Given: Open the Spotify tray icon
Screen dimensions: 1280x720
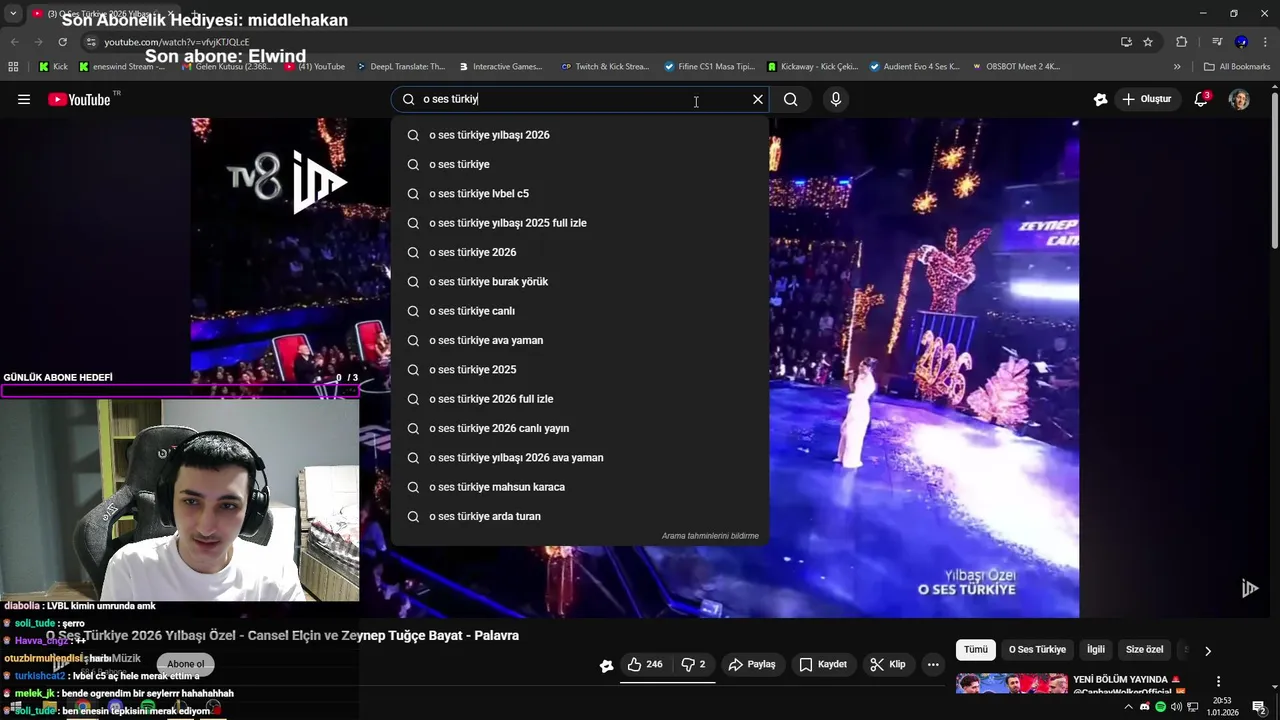Looking at the screenshot, I should [1160, 707].
